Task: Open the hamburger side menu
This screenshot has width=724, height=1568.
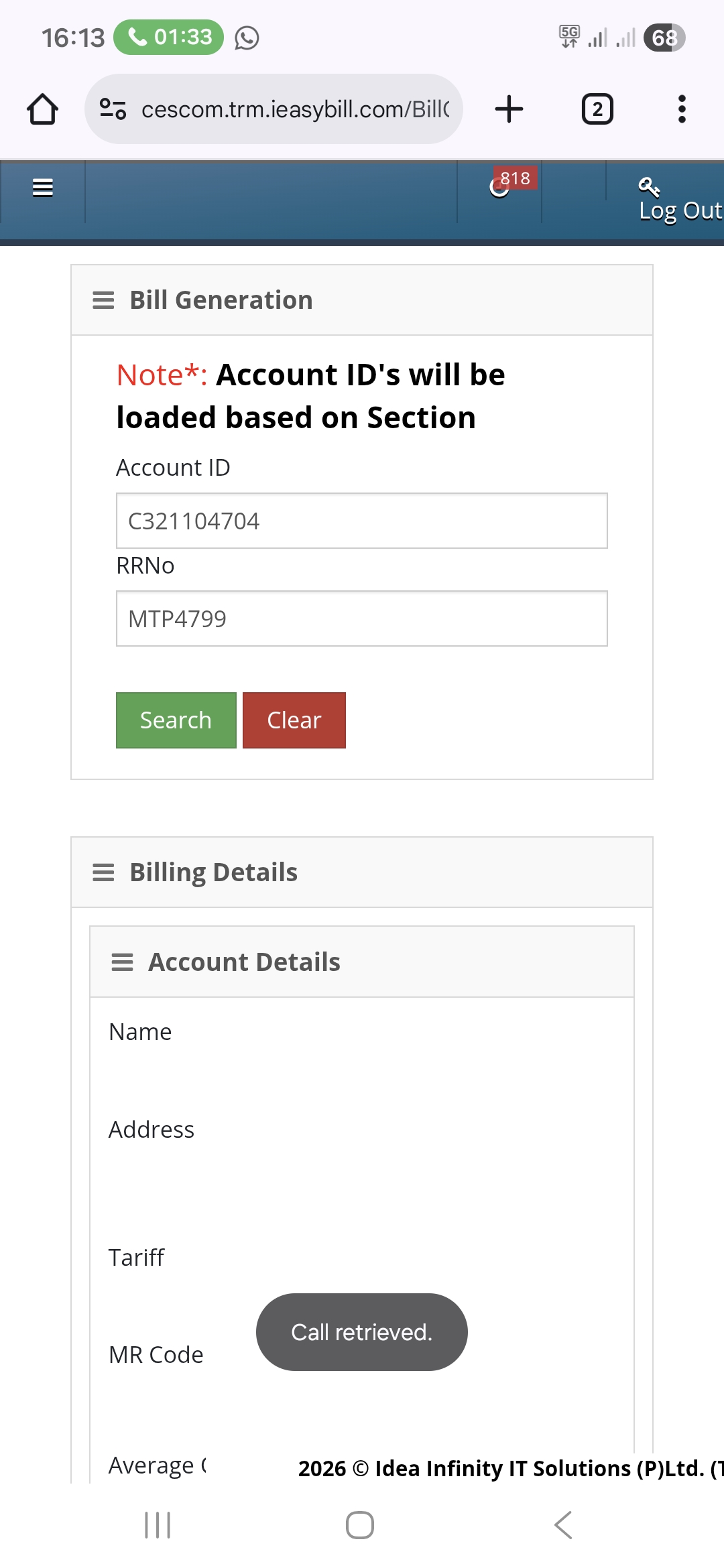Action: pos(43,188)
